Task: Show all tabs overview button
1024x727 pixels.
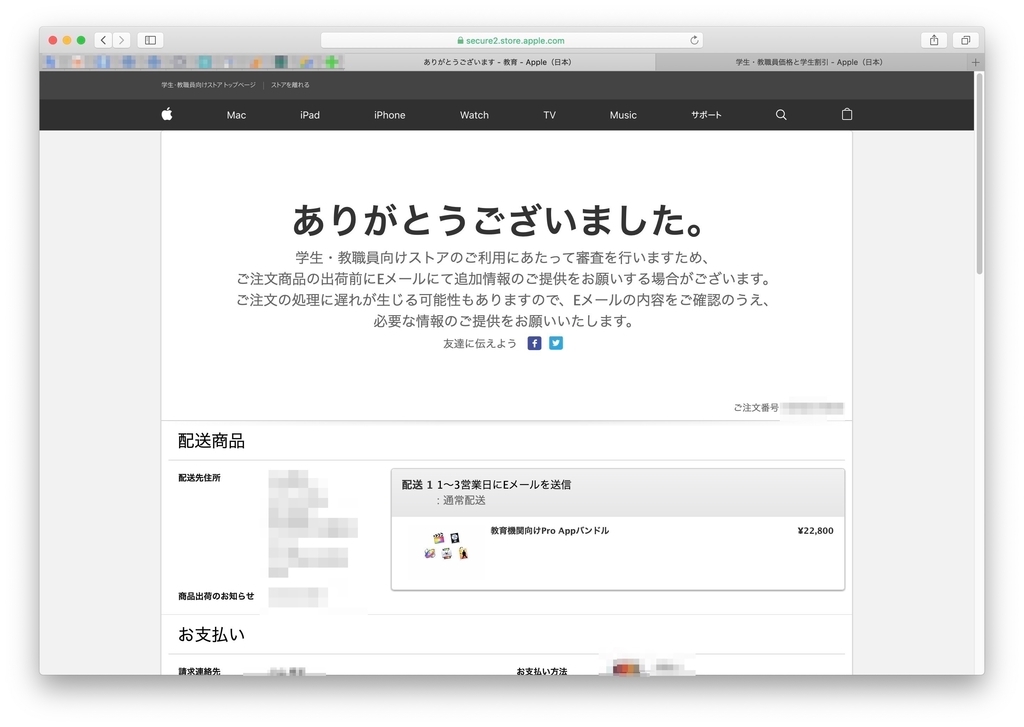Action: pyautogui.click(x=965, y=40)
